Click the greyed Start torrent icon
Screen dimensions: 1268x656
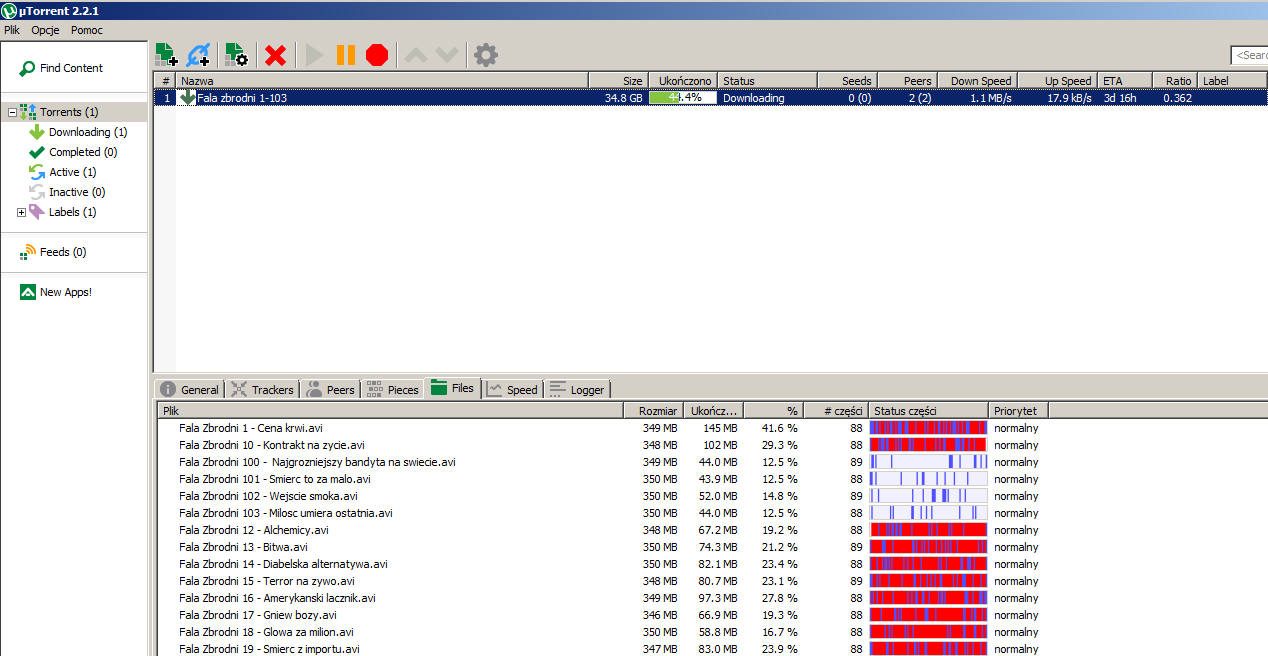click(x=315, y=55)
